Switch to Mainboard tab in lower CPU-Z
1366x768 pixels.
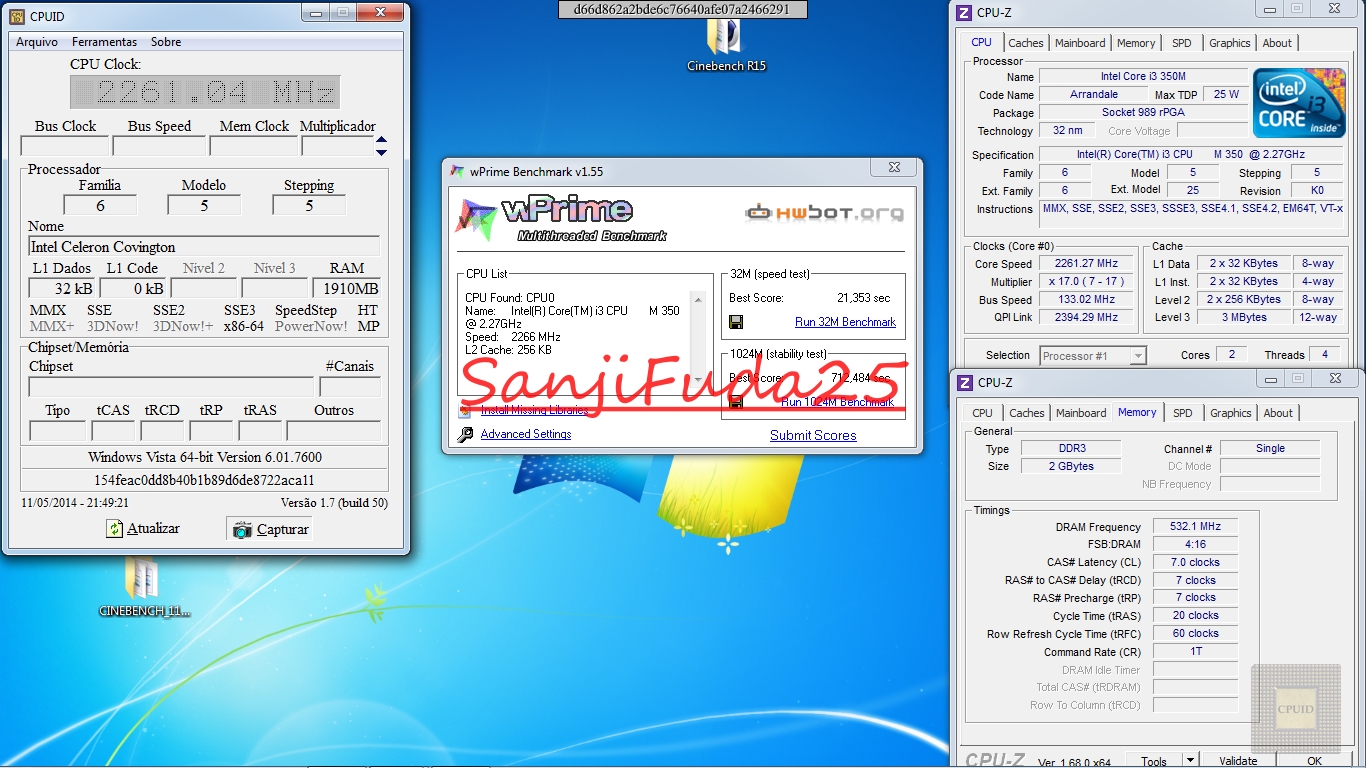[1081, 413]
